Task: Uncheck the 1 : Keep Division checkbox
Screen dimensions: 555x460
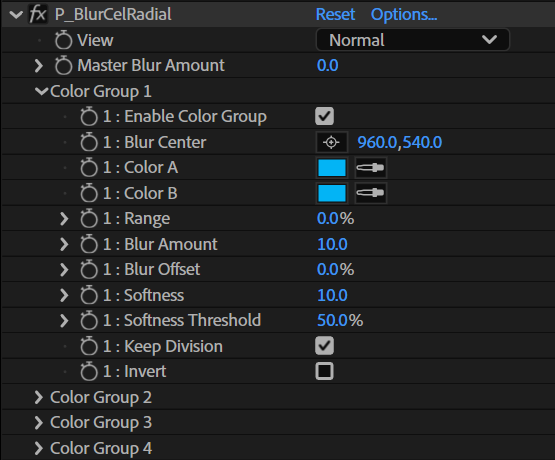Action: coord(324,346)
